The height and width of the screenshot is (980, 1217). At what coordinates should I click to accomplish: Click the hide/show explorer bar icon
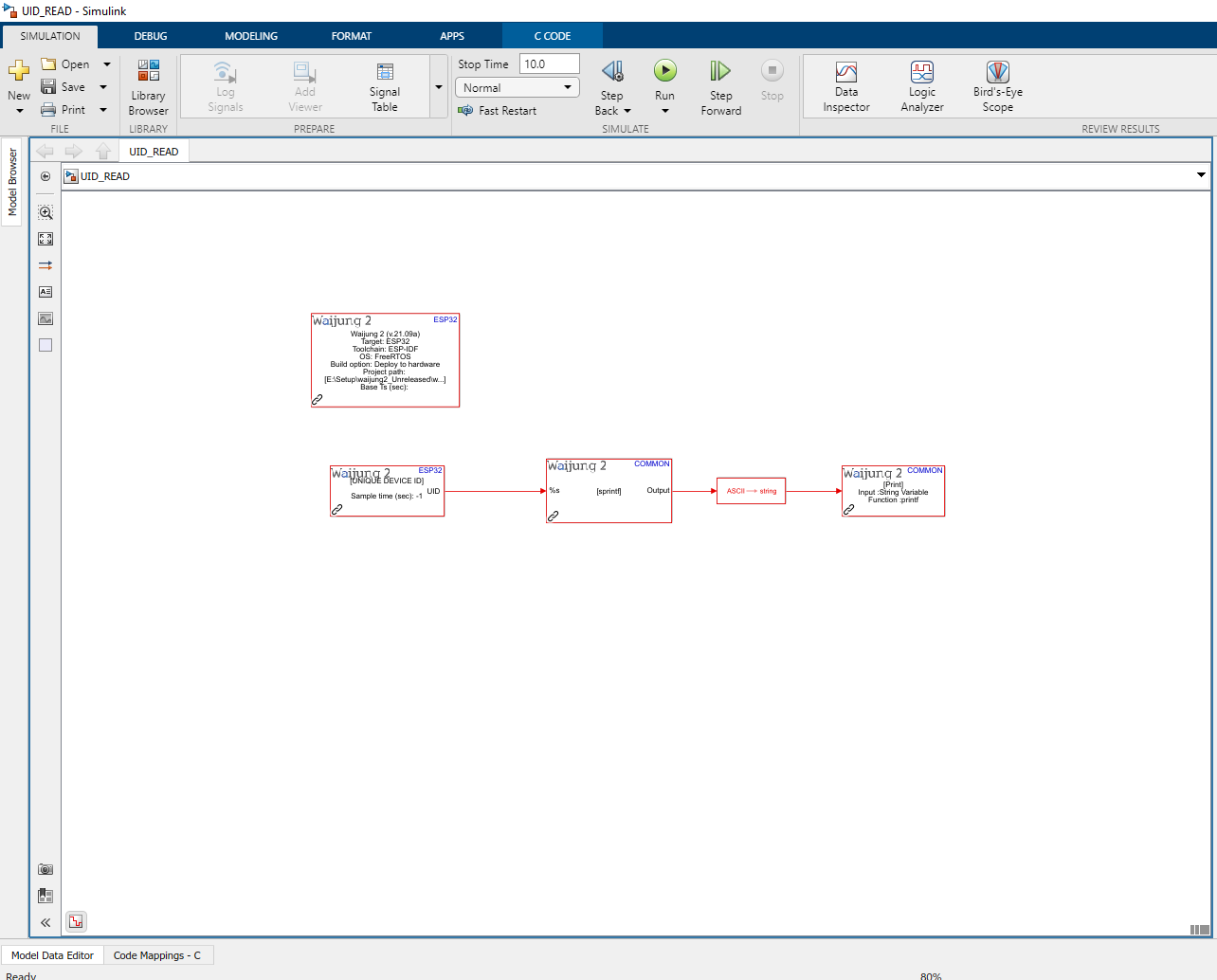(x=45, y=176)
